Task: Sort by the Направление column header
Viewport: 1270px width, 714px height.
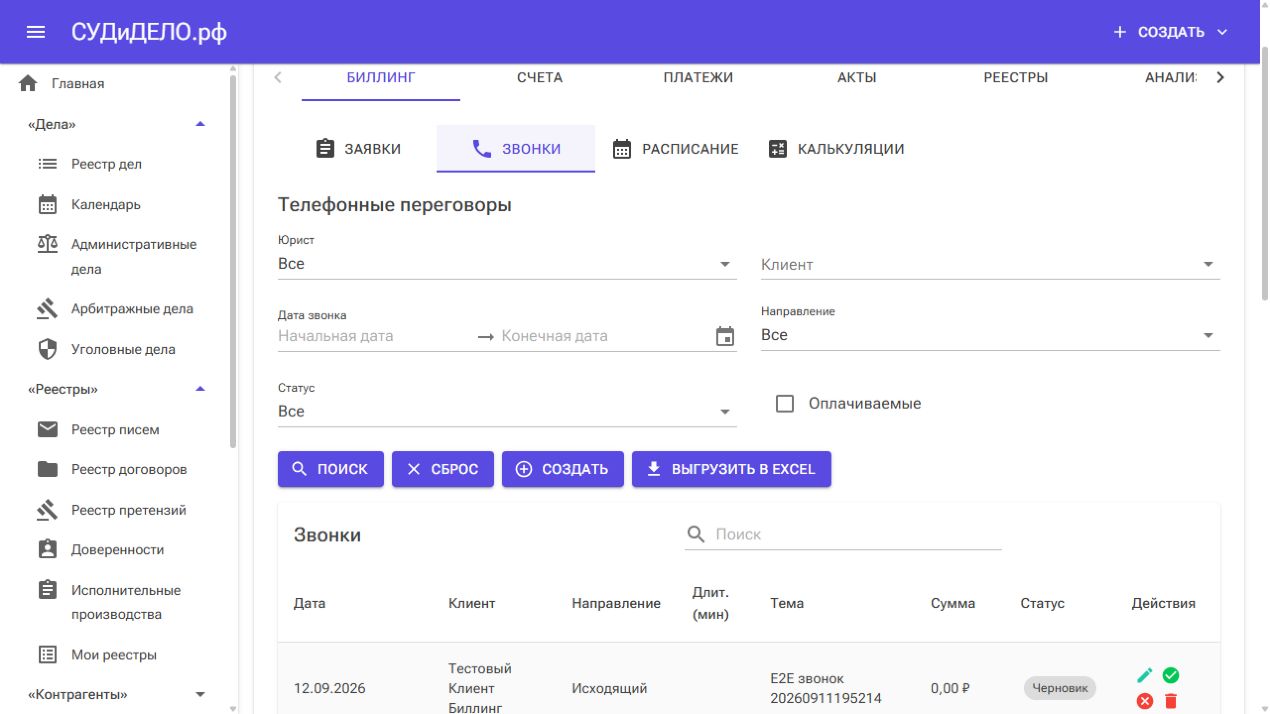Action: coord(616,603)
